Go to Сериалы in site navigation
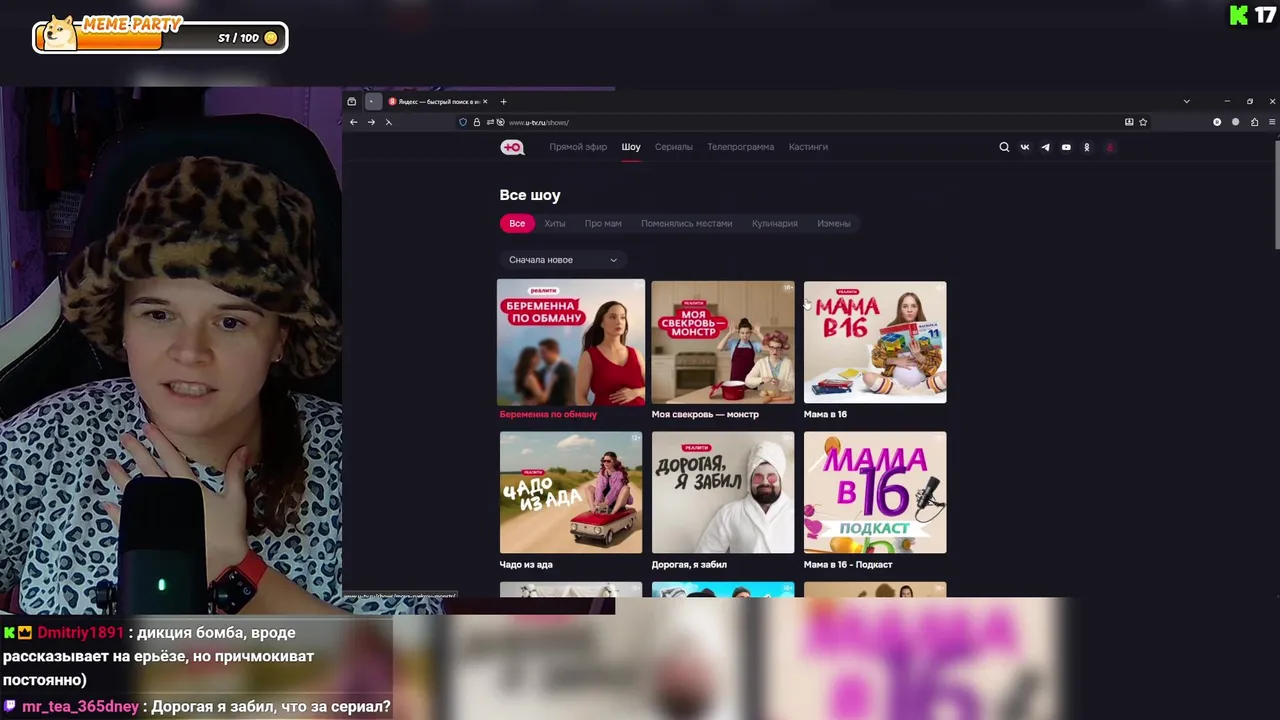1280x720 pixels. [x=674, y=147]
